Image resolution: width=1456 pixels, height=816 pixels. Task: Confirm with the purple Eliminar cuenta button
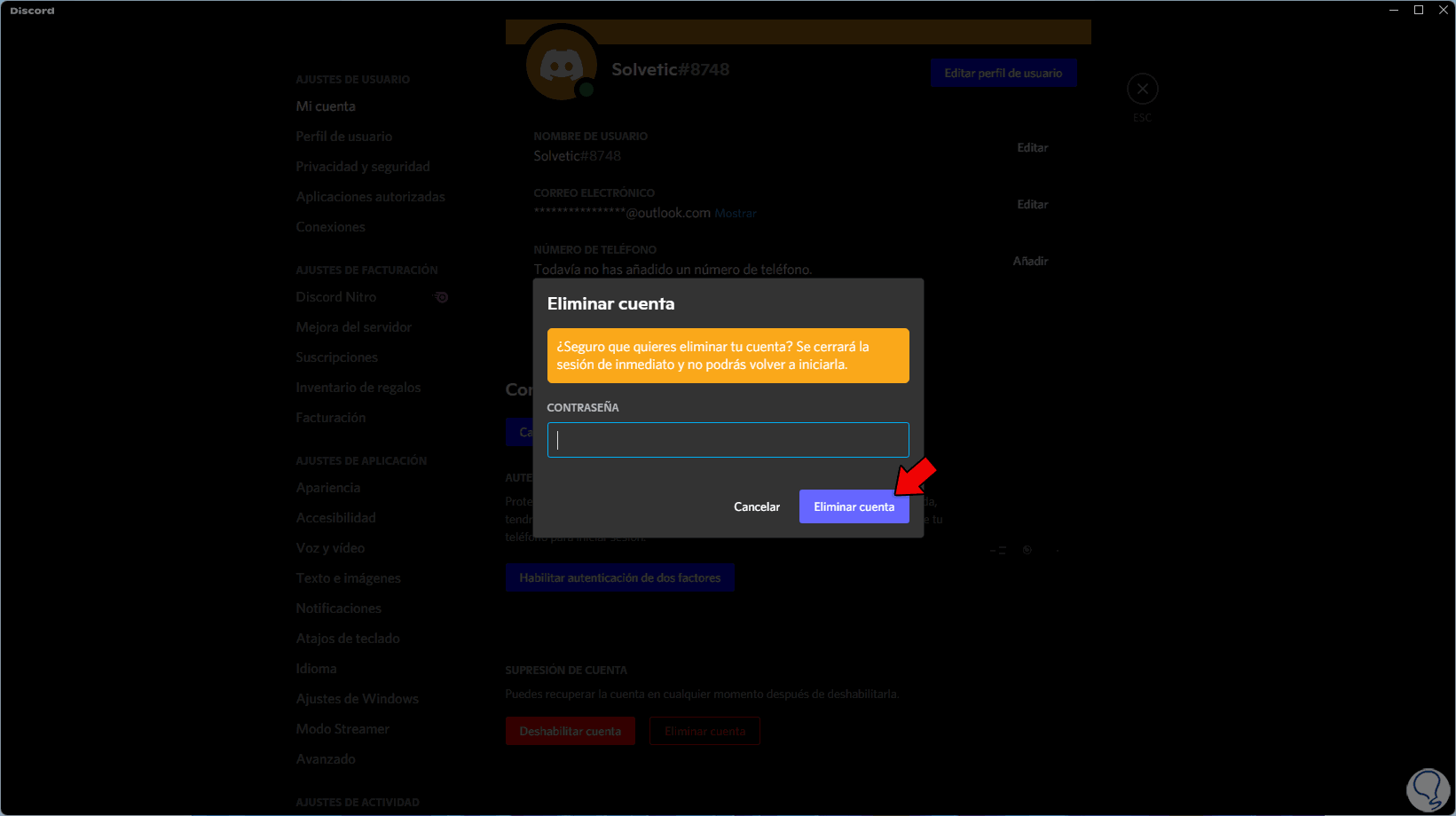coord(854,506)
